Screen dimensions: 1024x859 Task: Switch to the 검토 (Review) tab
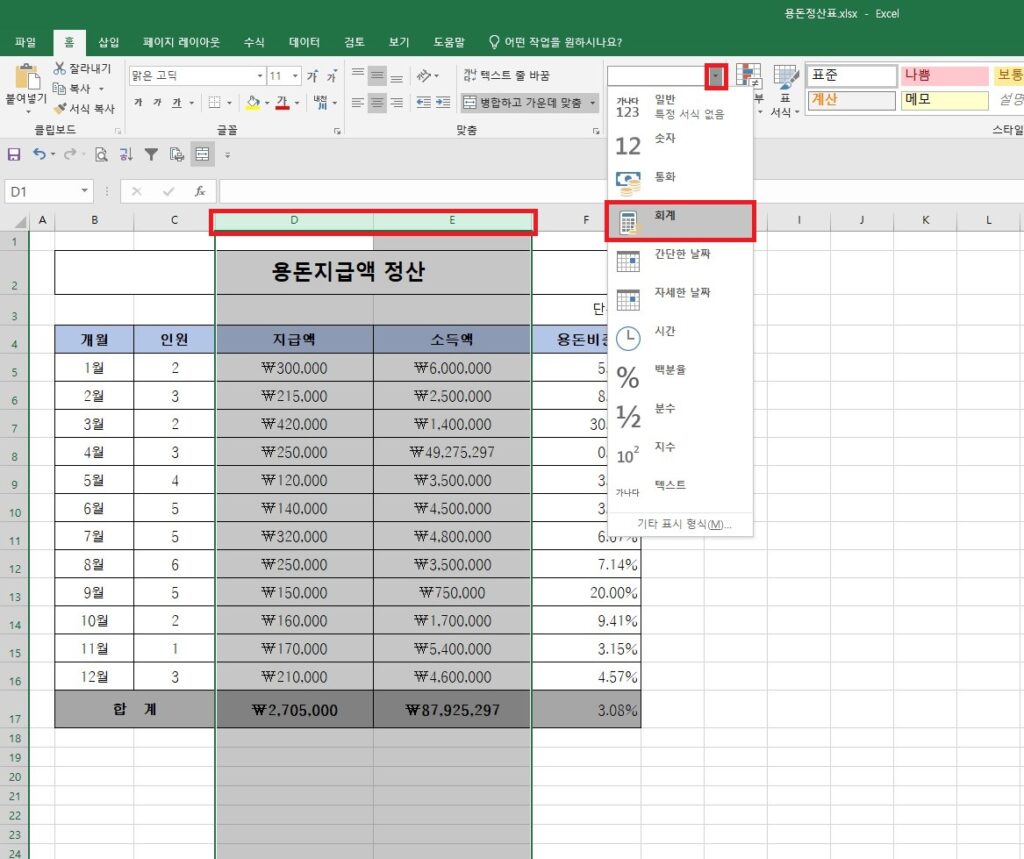[354, 42]
